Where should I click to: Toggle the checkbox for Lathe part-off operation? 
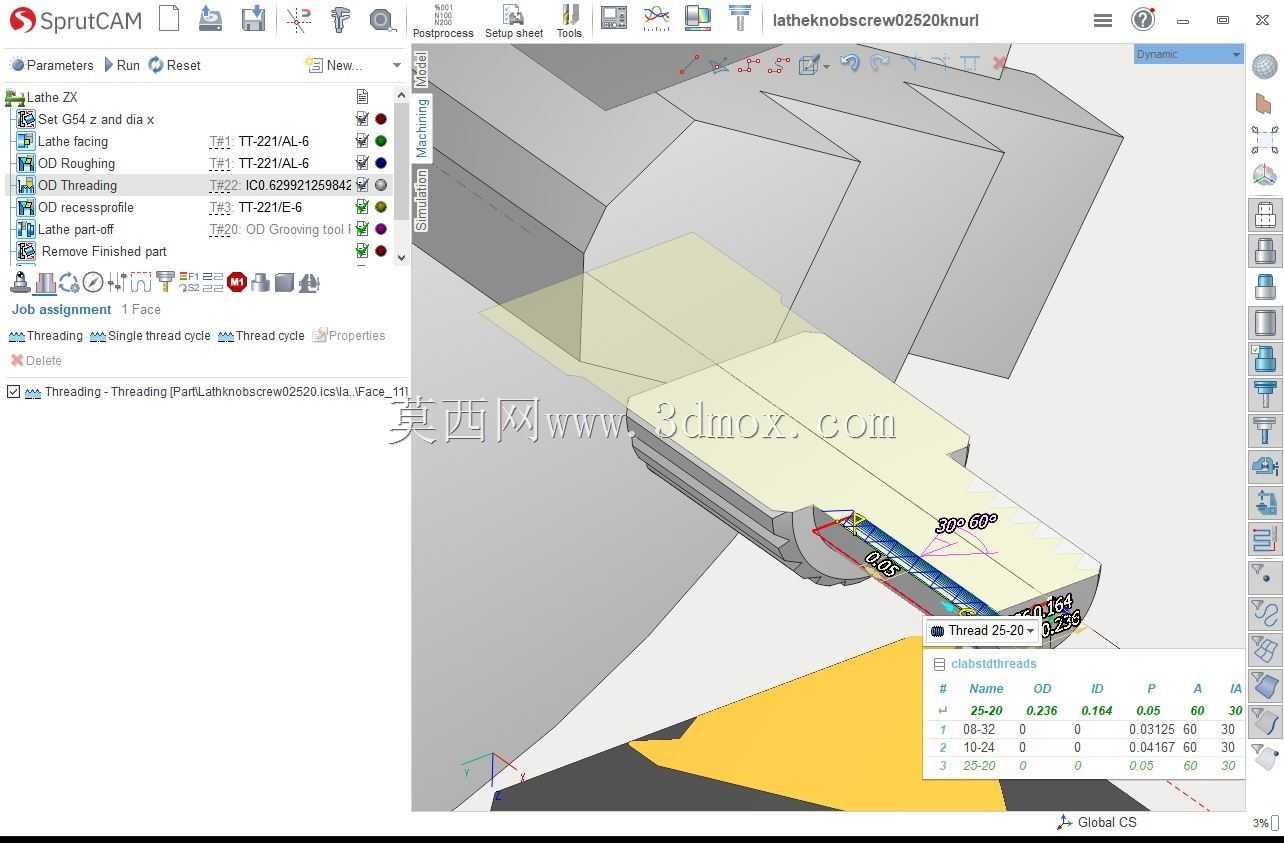[363, 229]
